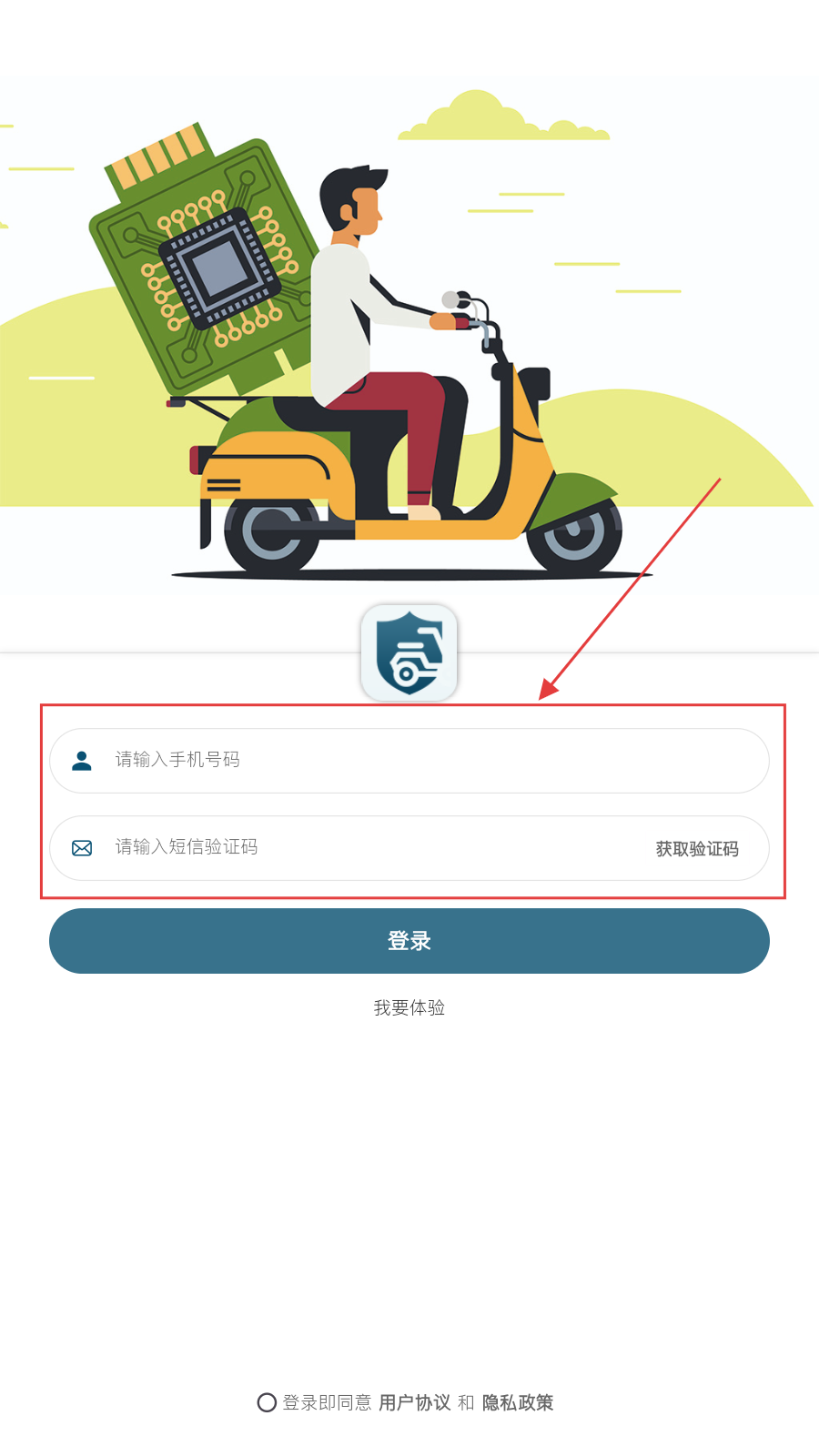The image size is (819, 1456).
Task: Click the 登录即同意 label text
Action: pyautogui.click(x=327, y=1402)
